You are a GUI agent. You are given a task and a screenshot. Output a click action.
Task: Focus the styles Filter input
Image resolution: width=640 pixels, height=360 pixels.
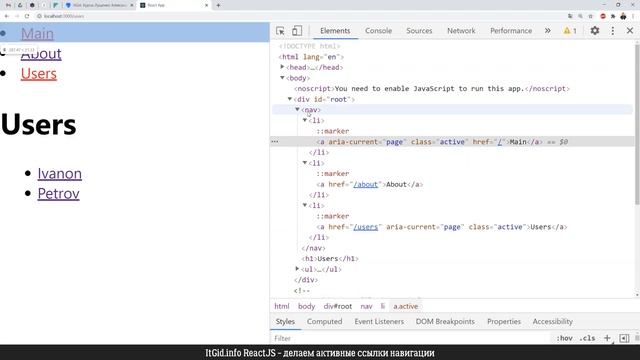point(410,338)
